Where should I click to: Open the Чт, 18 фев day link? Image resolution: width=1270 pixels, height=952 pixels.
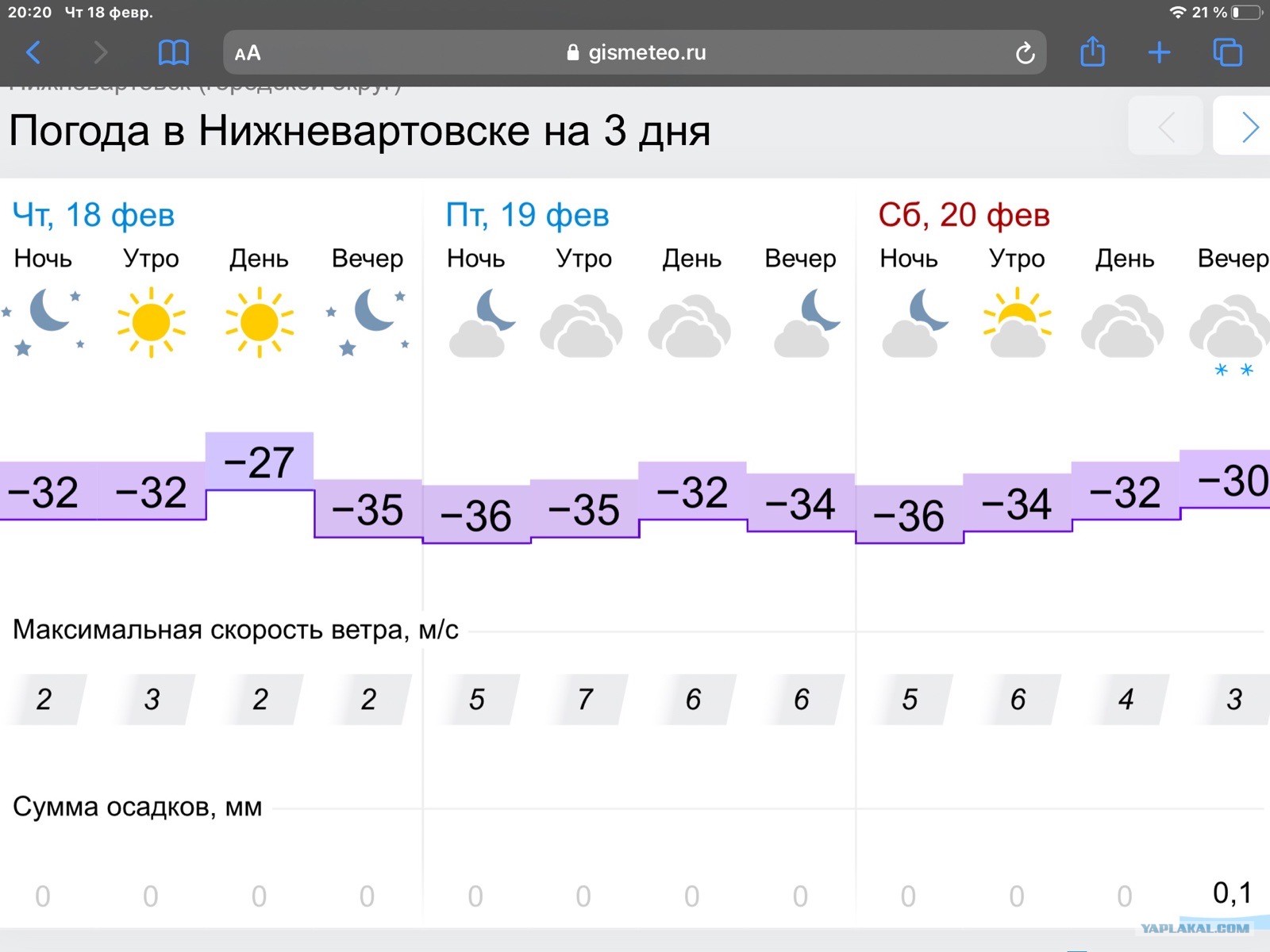94,215
